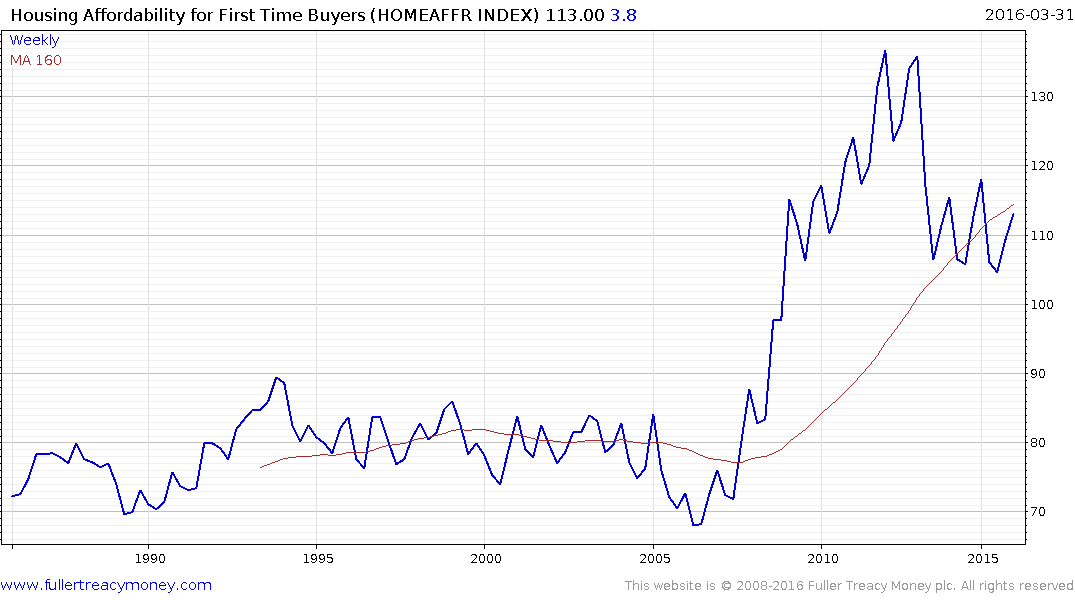Click the index value '113.00'
The width and height of the screenshot is (1075, 600).
575,15
